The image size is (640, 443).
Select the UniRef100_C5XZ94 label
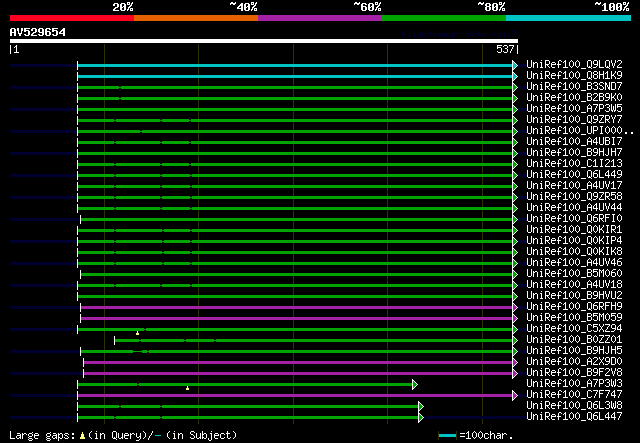574,329
